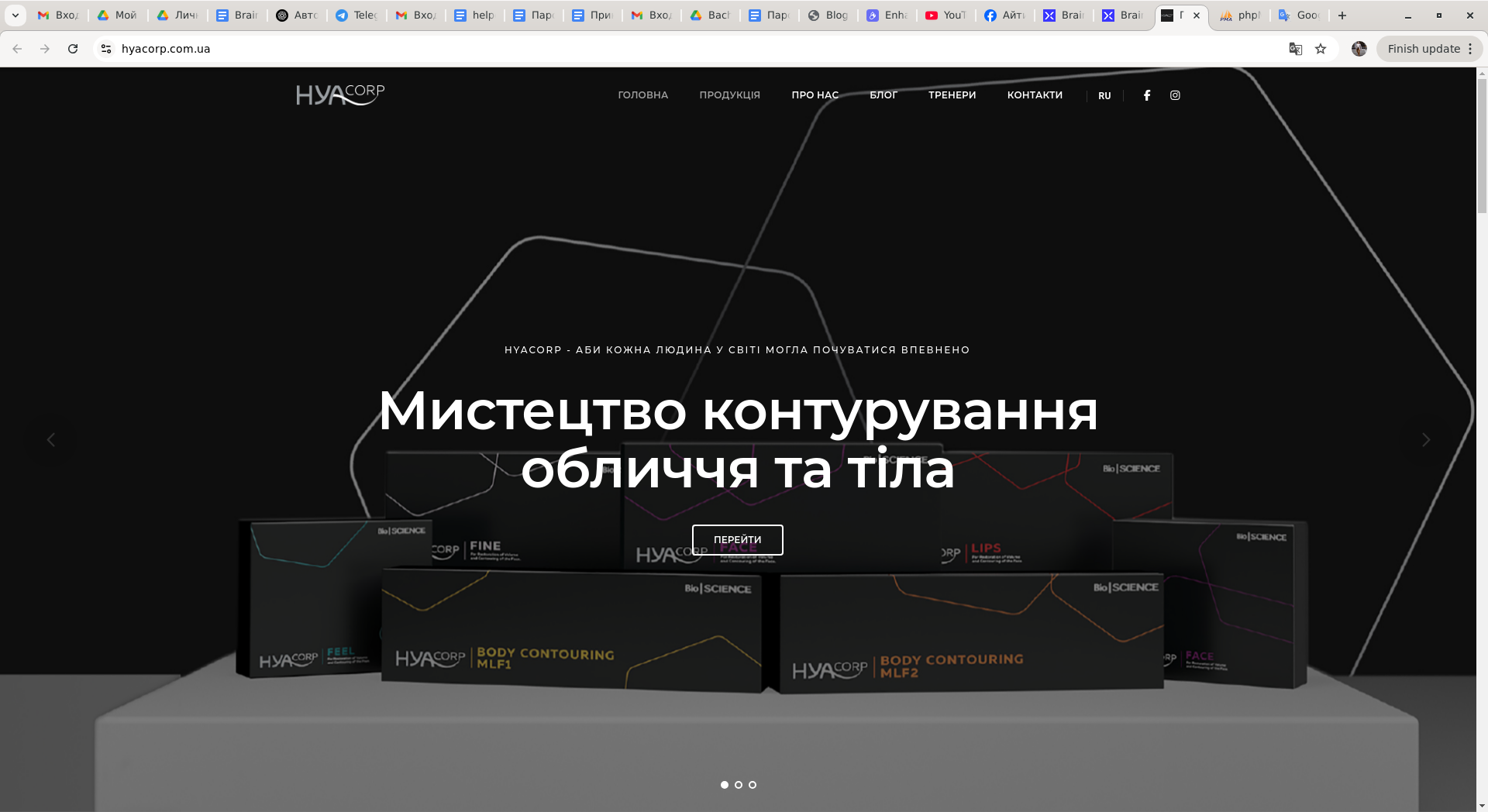1488x812 pixels.
Task: Open the Instagram icon in site header
Action: (1175, 95)
